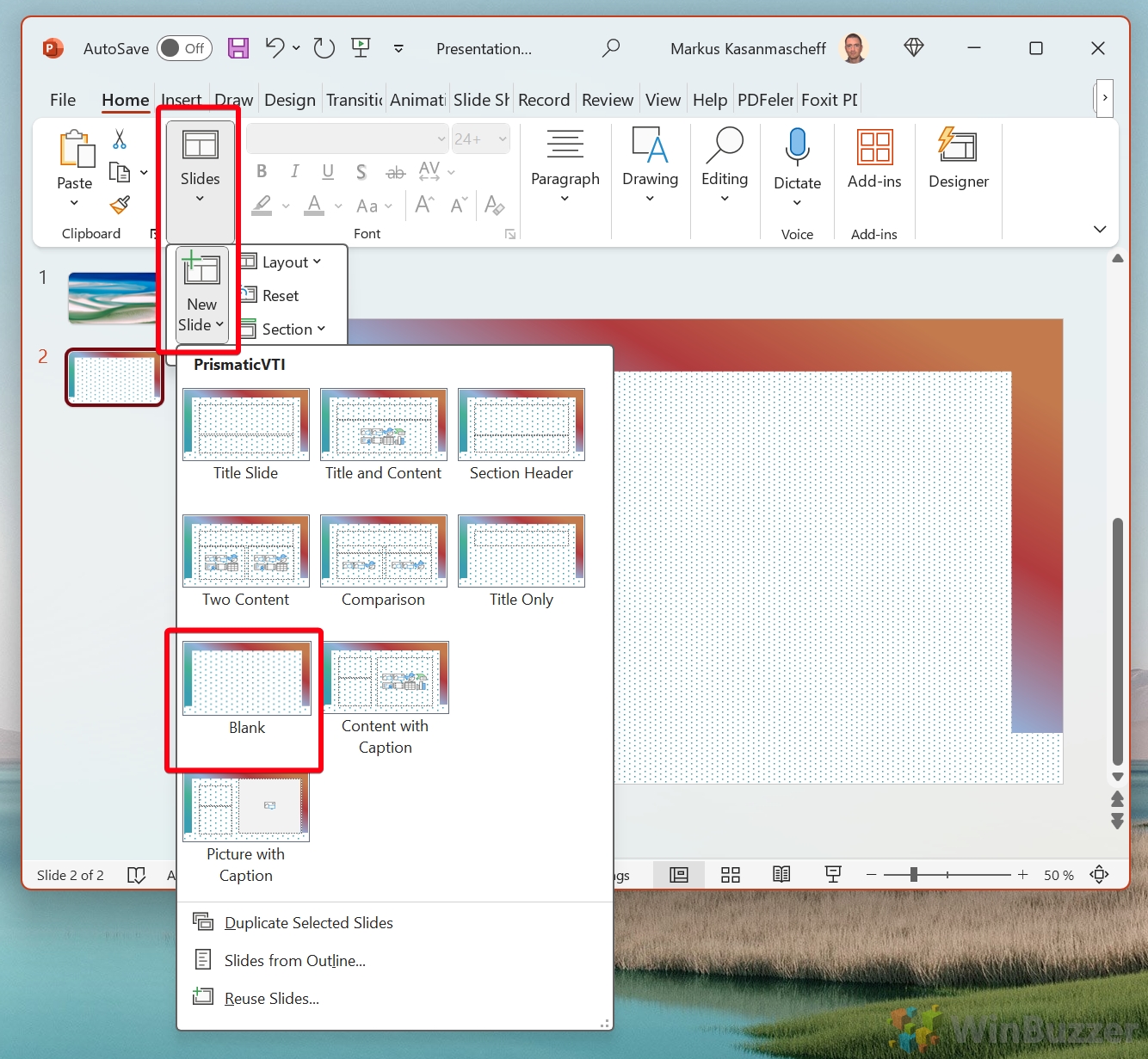Click the Redo icon
This screenshot has width=1148, height=1059.
pos(324,48)
